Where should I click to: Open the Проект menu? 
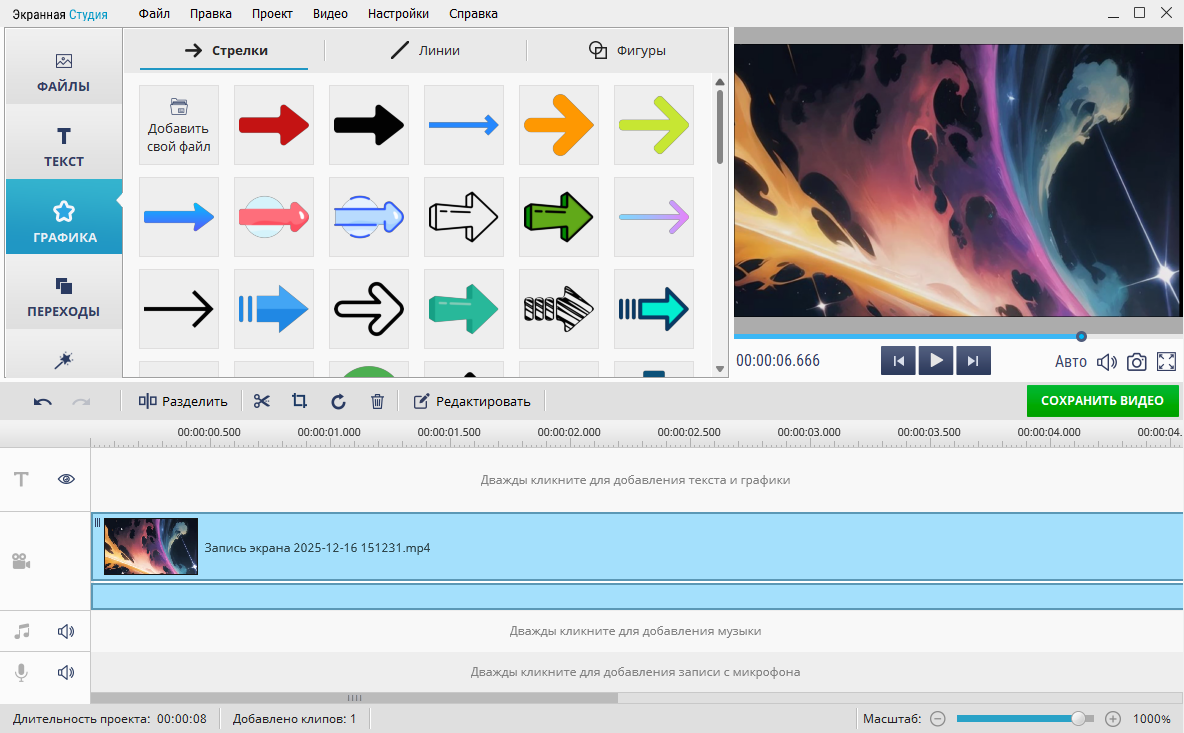tap(272, 14)
